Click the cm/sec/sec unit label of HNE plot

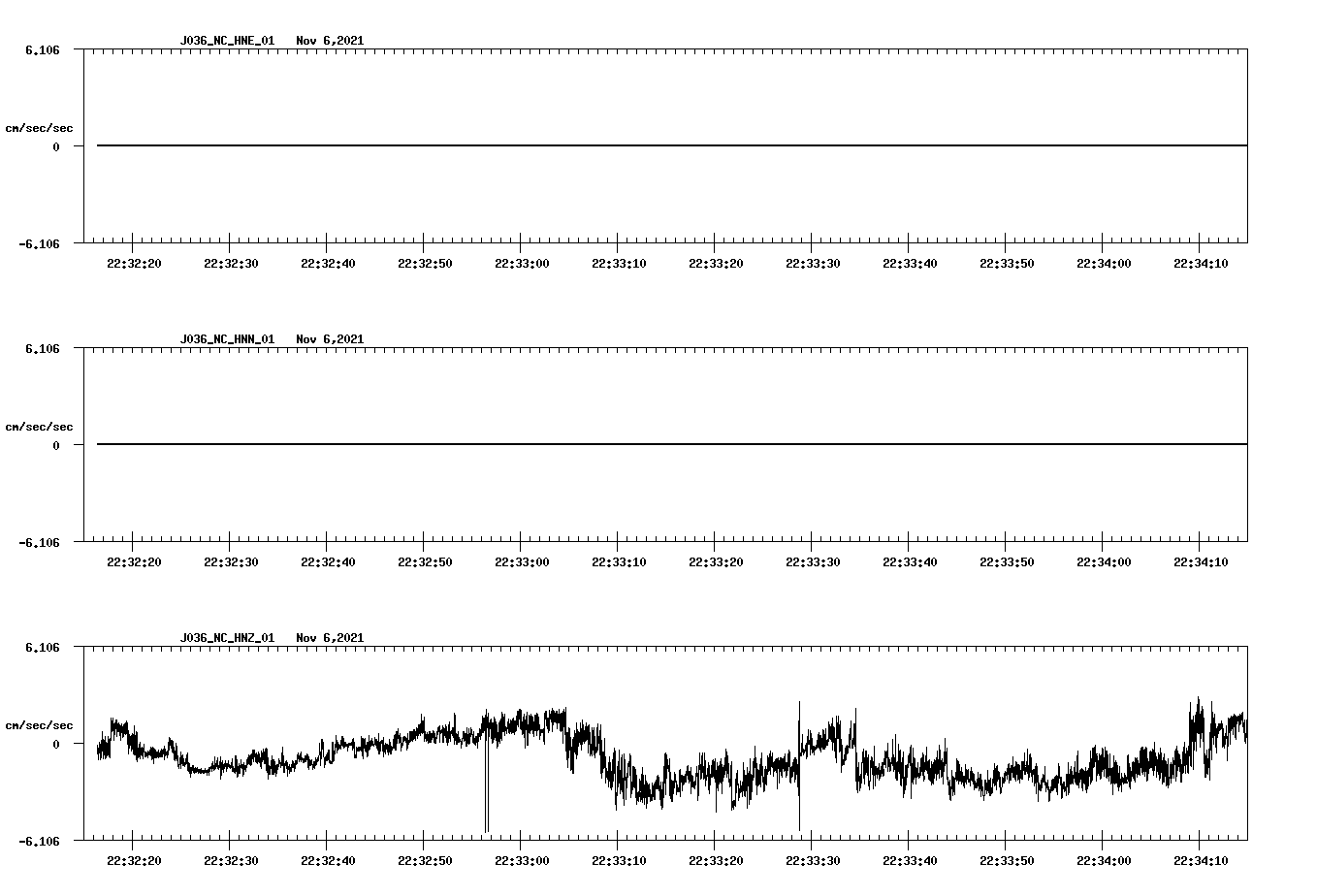point(39,128)
